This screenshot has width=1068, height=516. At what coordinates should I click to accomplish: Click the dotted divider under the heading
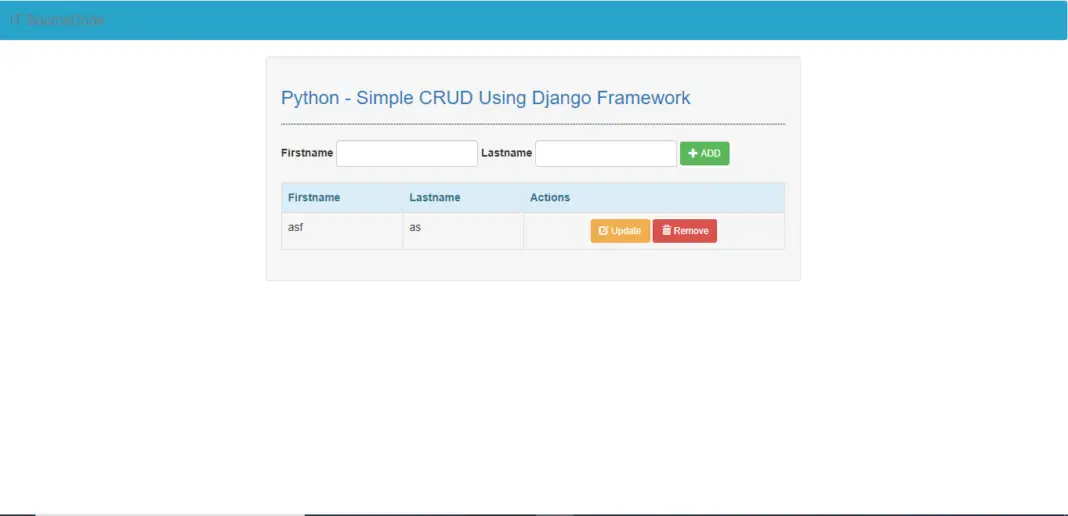[x=533, y=124]
